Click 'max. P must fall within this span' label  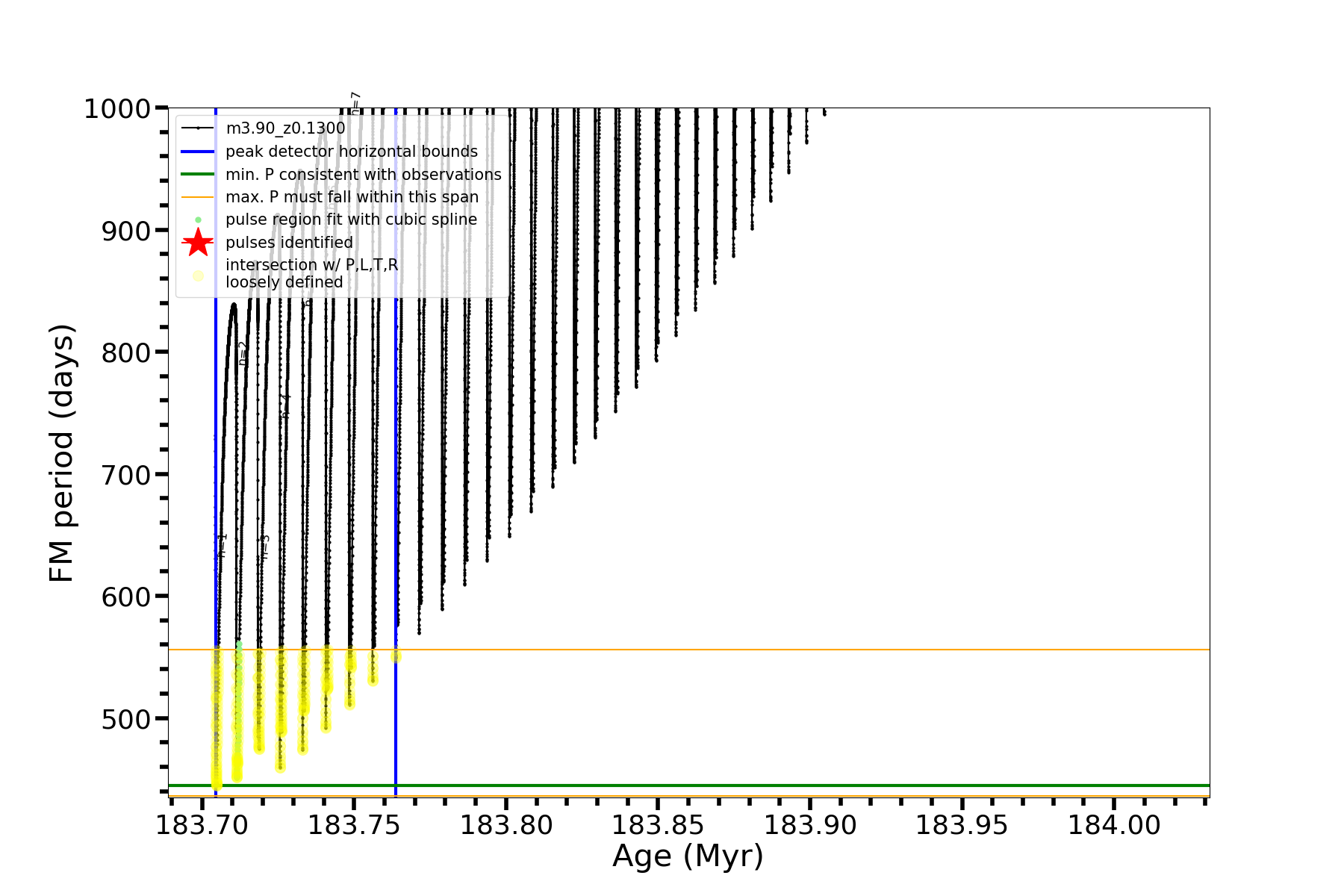tap(352, 197)
